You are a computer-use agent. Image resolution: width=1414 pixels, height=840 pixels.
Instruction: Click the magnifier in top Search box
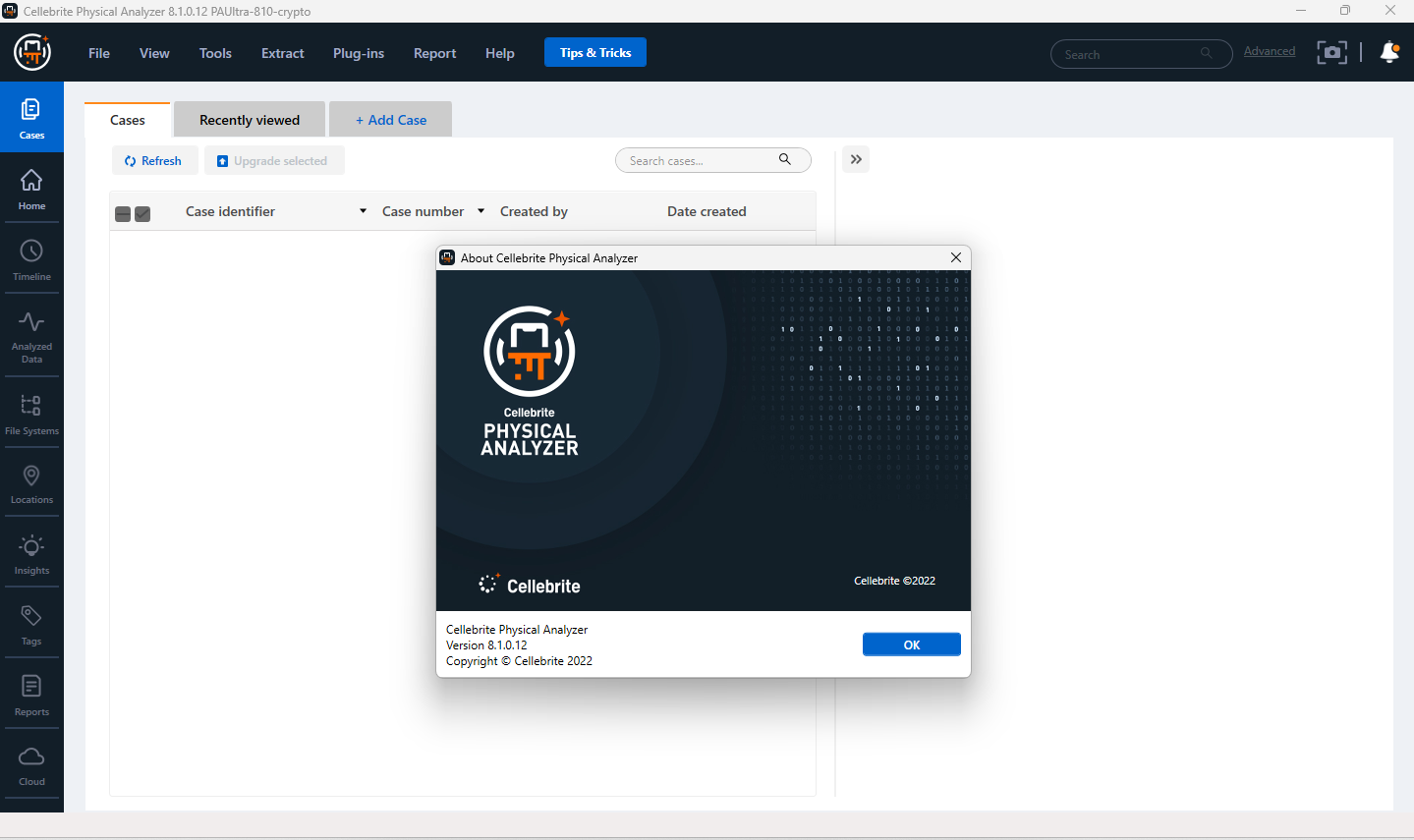pyautogui.click(x=1206, y=53)
